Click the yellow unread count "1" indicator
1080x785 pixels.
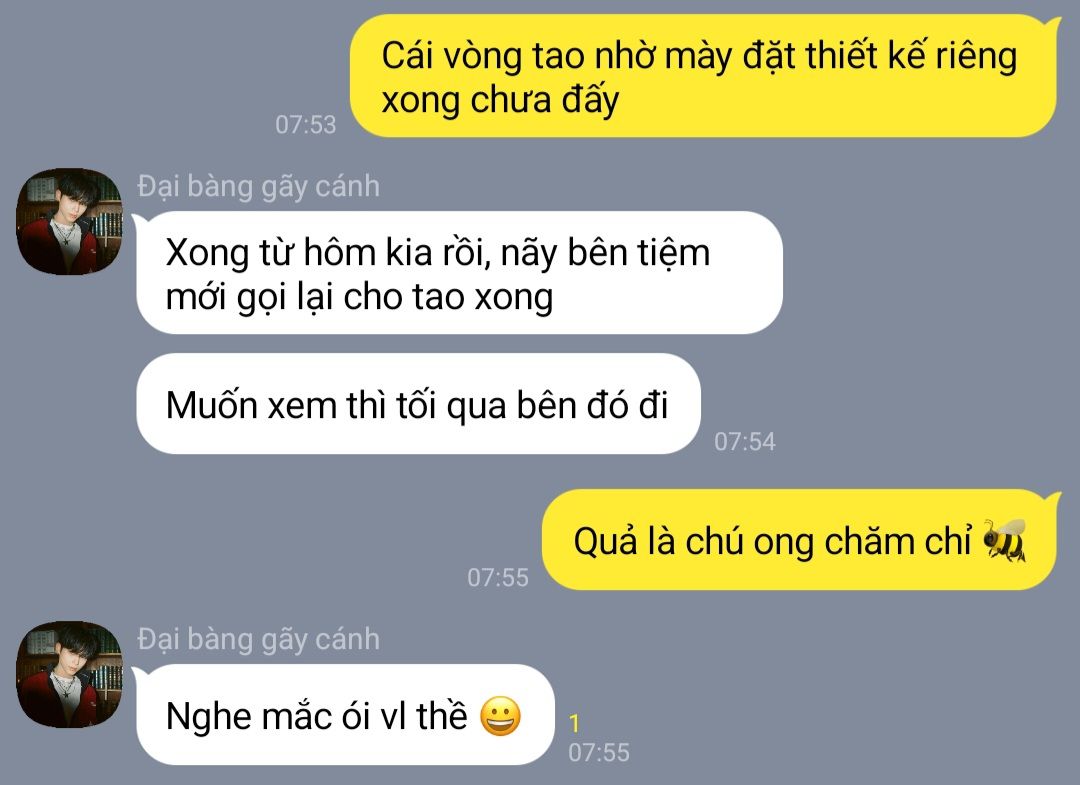[x=574, y=724]
